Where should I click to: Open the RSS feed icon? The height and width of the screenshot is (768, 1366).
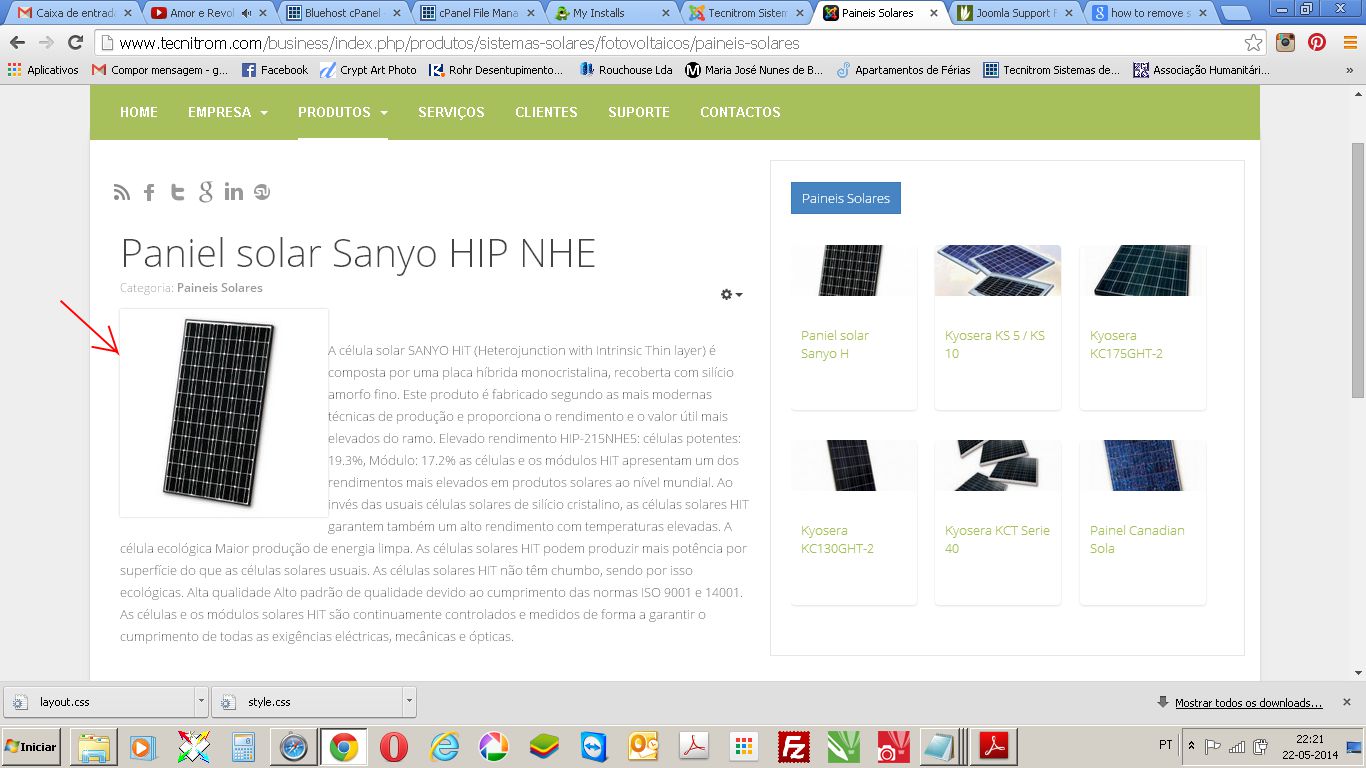coord(122,192)
